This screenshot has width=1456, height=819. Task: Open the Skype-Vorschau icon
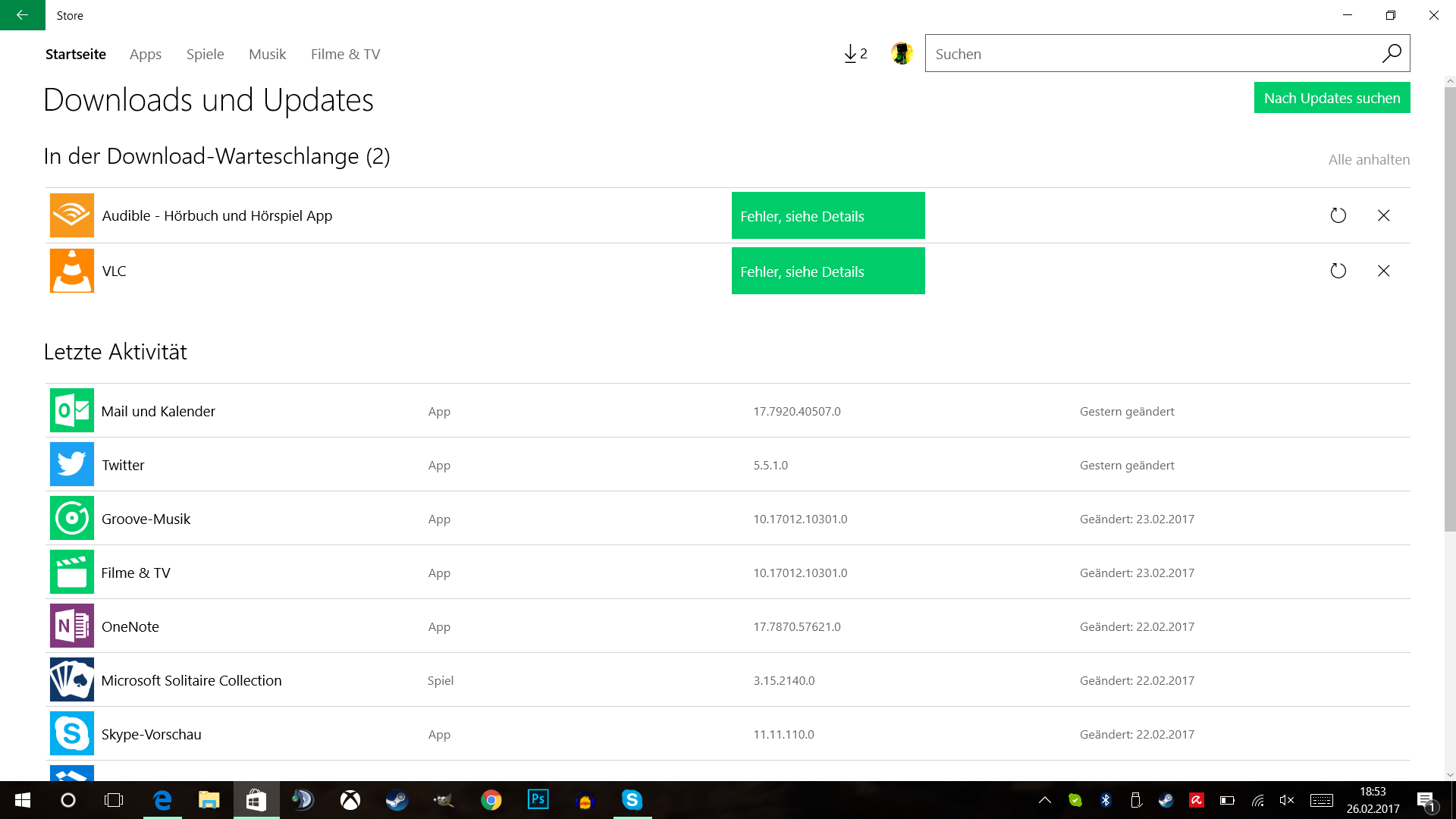click(x=72, y=733)
